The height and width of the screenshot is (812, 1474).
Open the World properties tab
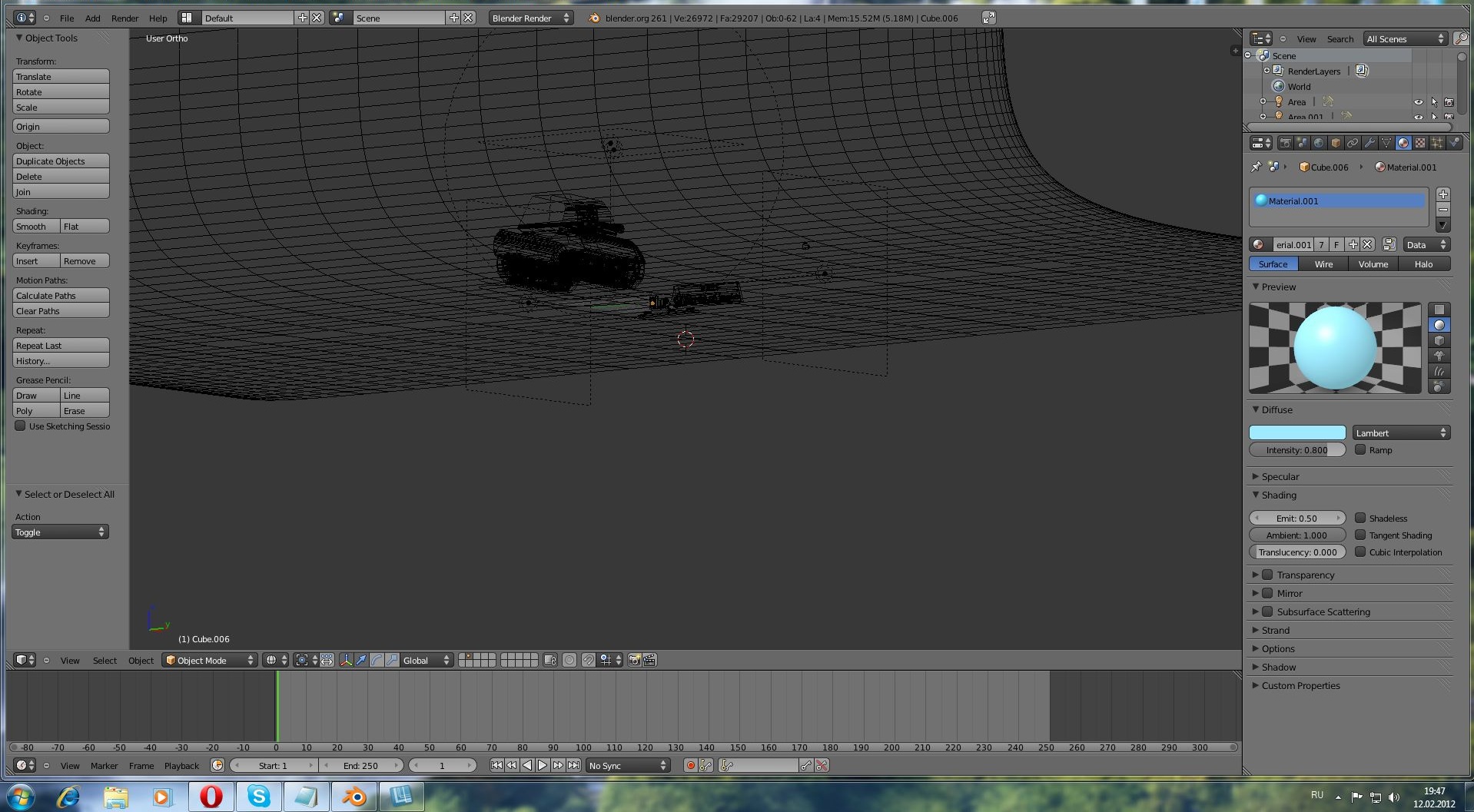click(x=1319, y=143)
